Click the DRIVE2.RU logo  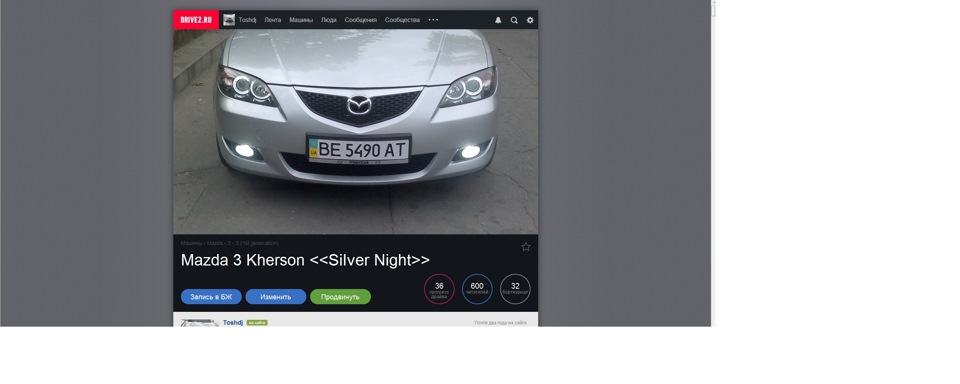(196, 20)
